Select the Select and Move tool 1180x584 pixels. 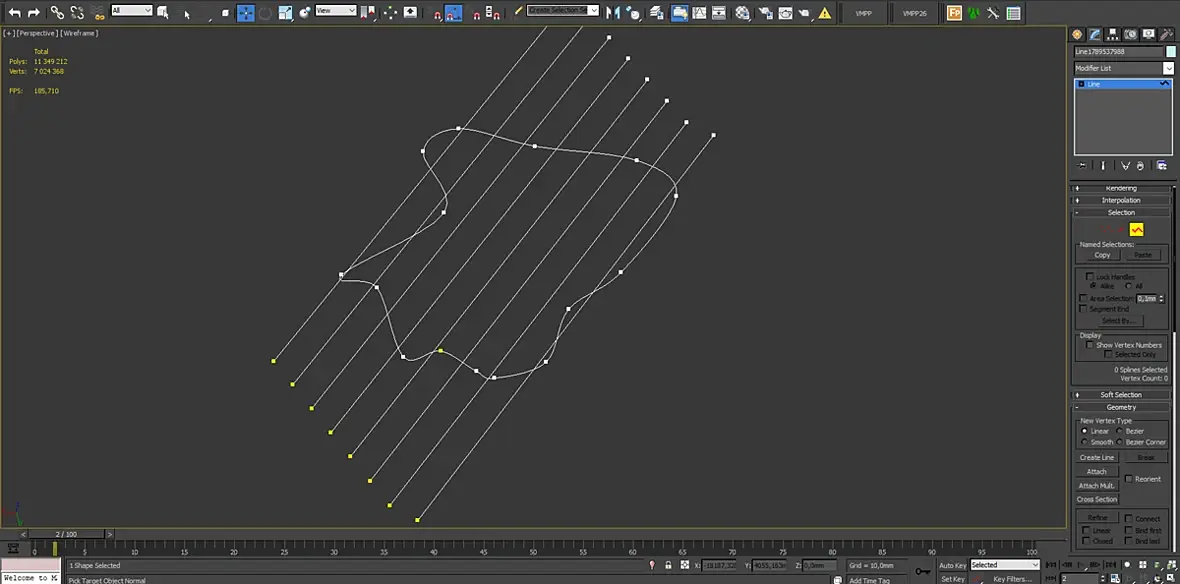point(245,13)
